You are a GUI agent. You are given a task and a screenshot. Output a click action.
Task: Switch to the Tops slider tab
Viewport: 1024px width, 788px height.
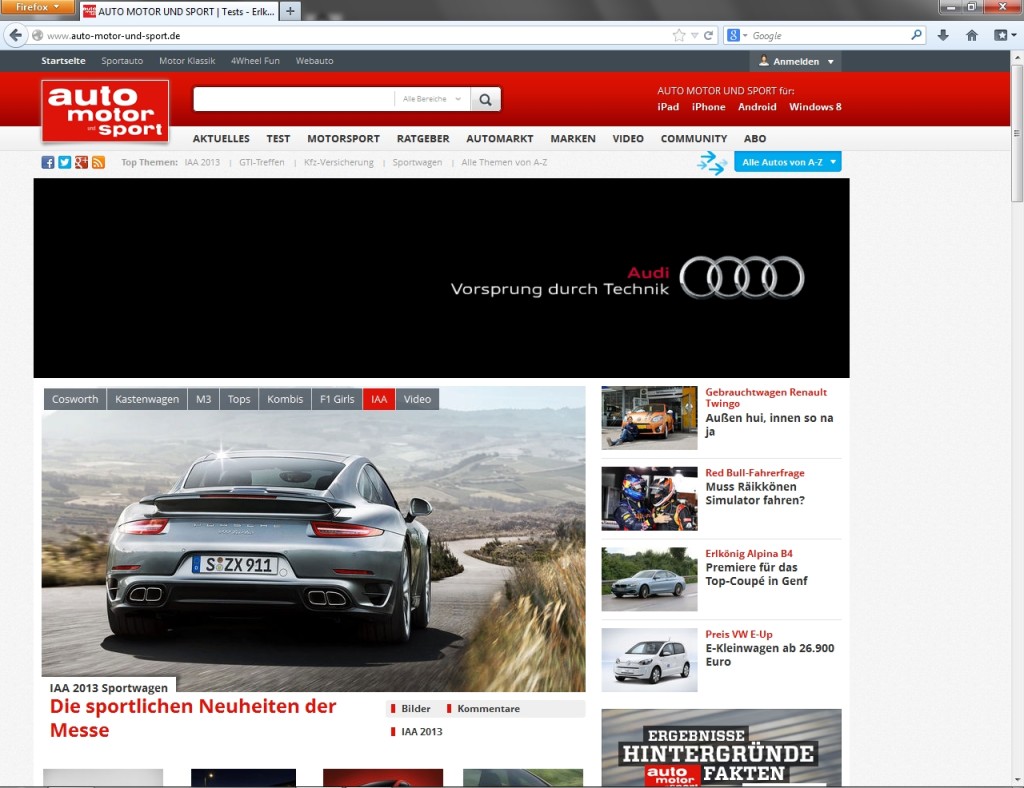click(239, 399)
